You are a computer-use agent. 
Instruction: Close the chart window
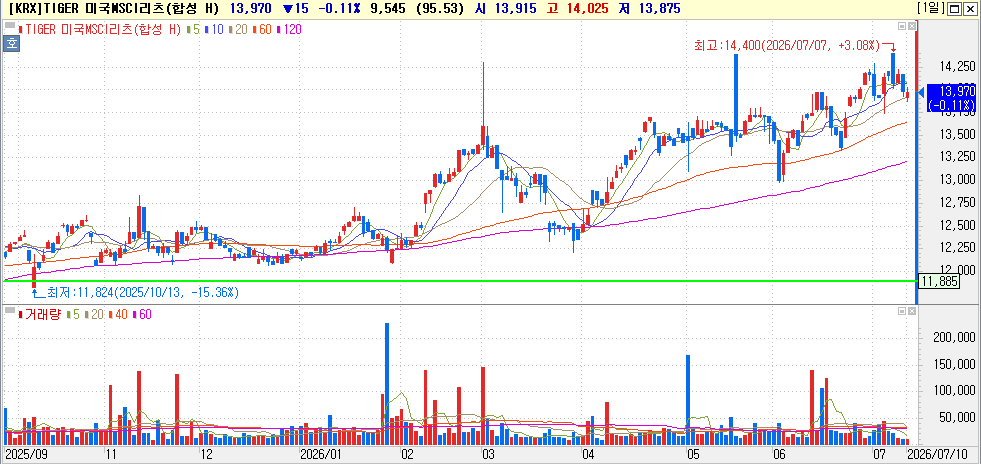(969, 9)
